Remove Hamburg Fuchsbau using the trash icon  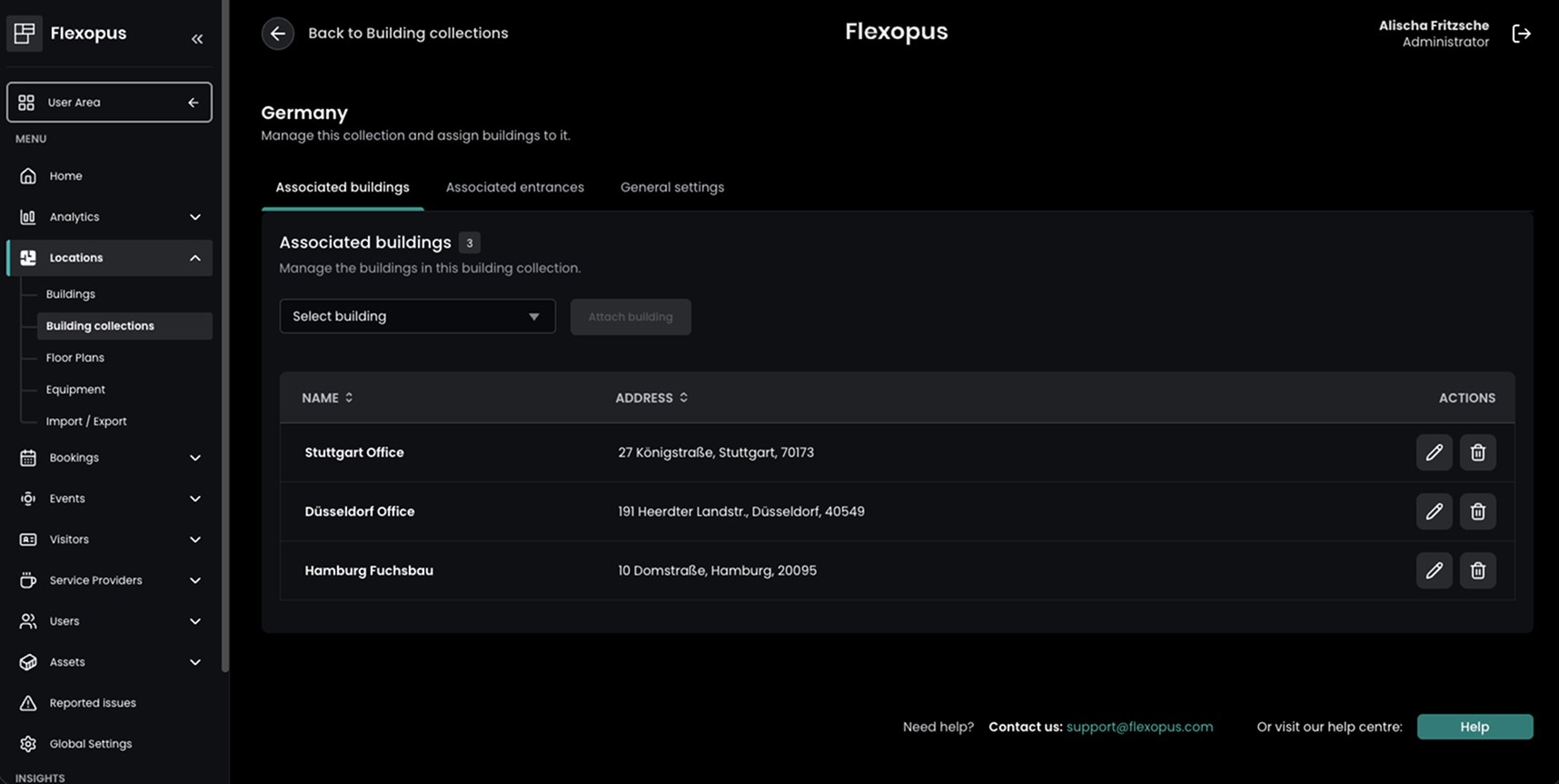click(1477, 571)
